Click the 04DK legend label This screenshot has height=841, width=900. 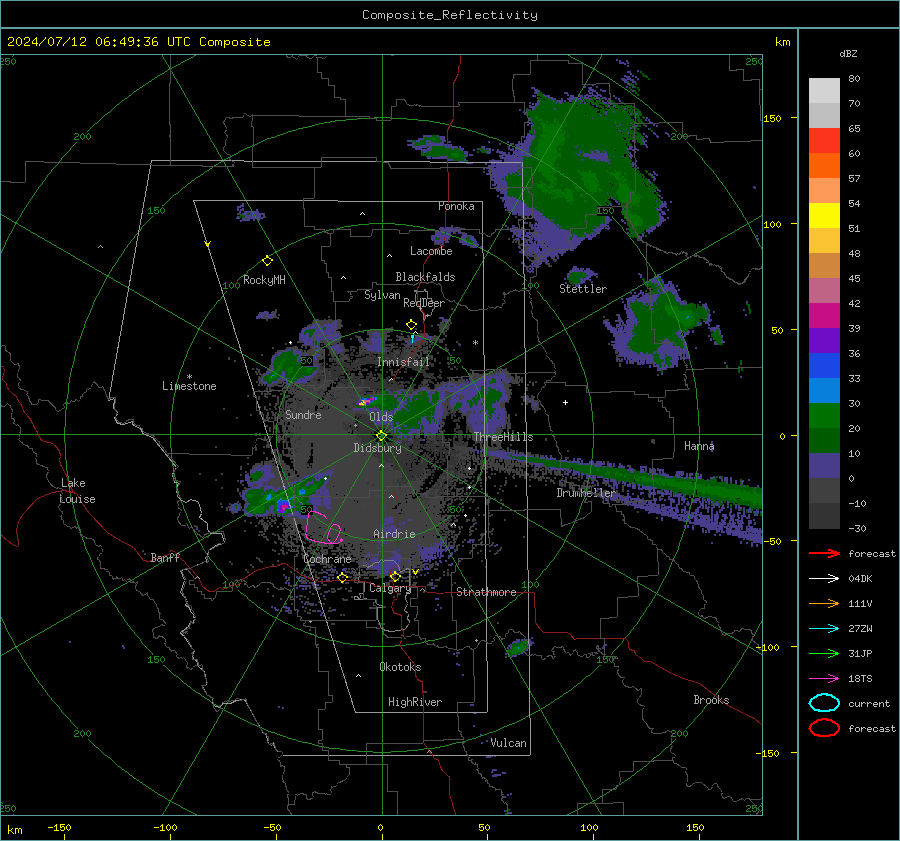click(860, 579)
